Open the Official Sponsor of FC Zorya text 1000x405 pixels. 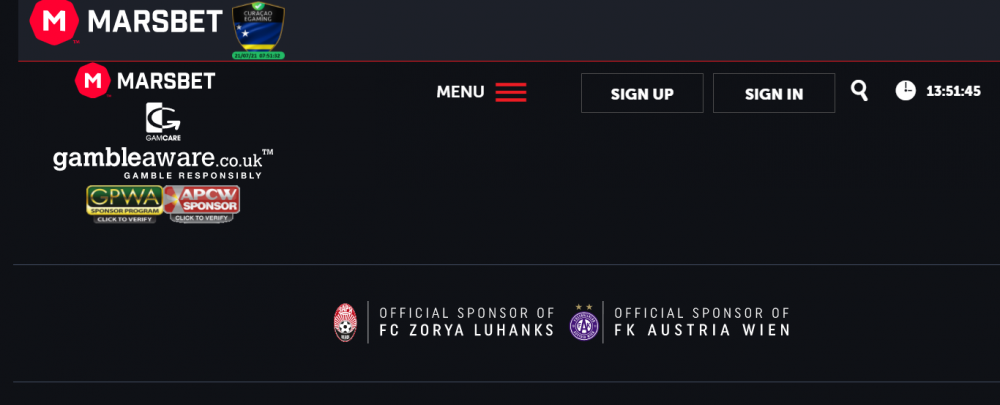coord(466,322)
